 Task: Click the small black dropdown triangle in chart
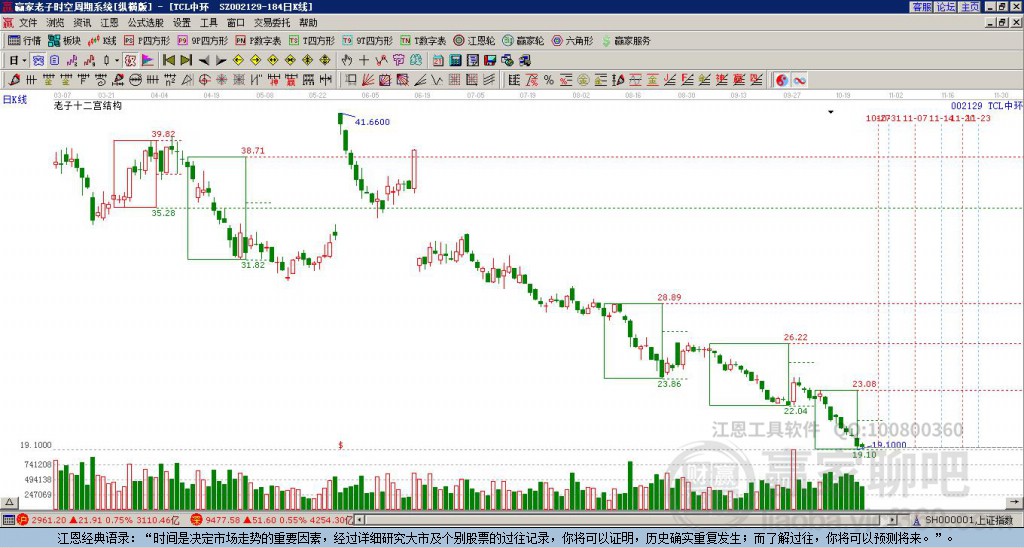(831, 112)
